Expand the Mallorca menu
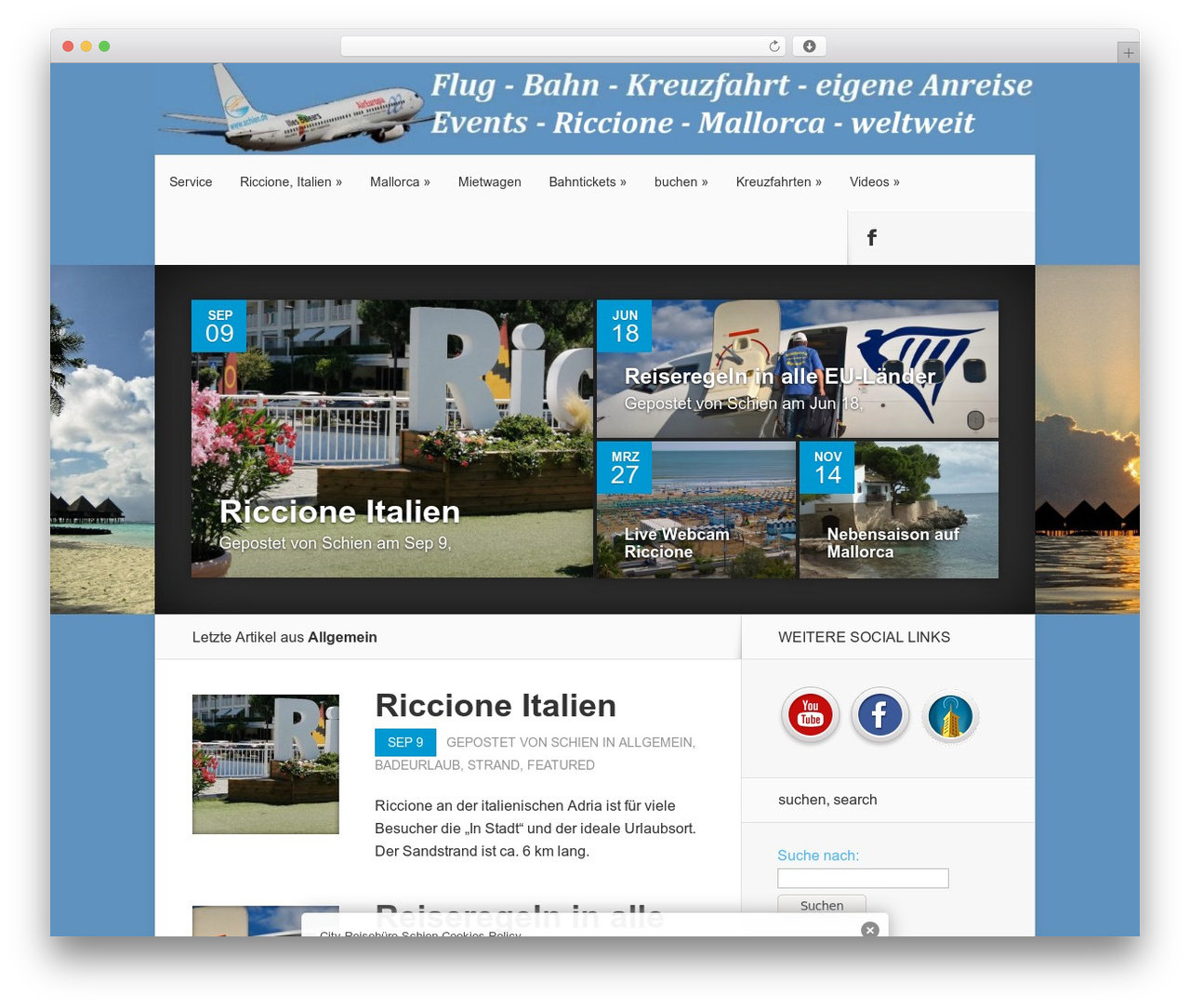The width and height of the screenshot is (1190, 1008). [x=400, y=182]
